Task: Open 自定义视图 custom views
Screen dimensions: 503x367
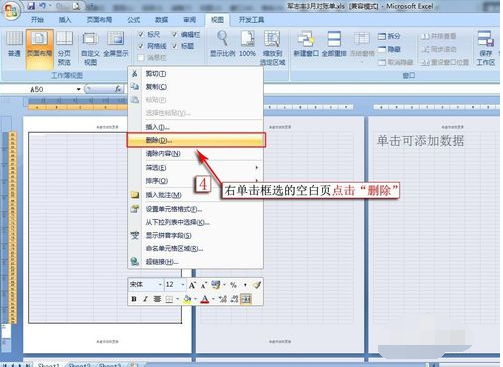Action: tap(90, 48)
